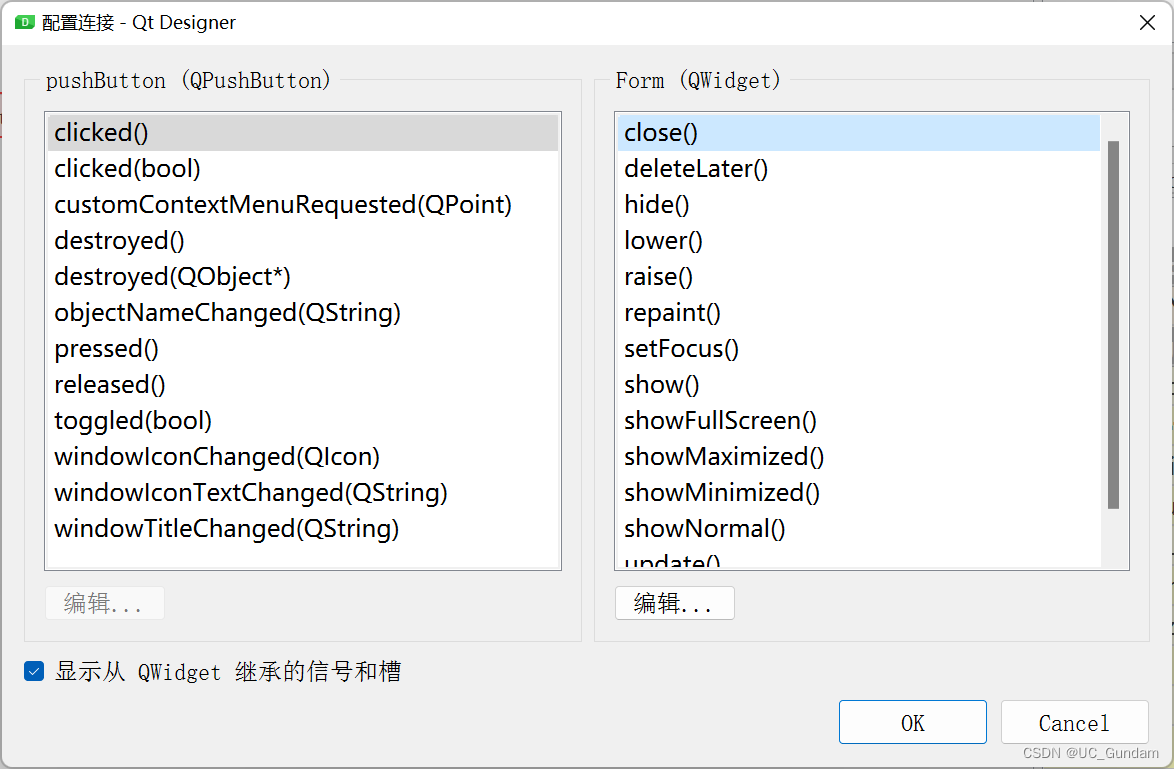Screen dimensions: 1174x769
Task: Select the showFullScreen() slot
Action: point(859,420)
